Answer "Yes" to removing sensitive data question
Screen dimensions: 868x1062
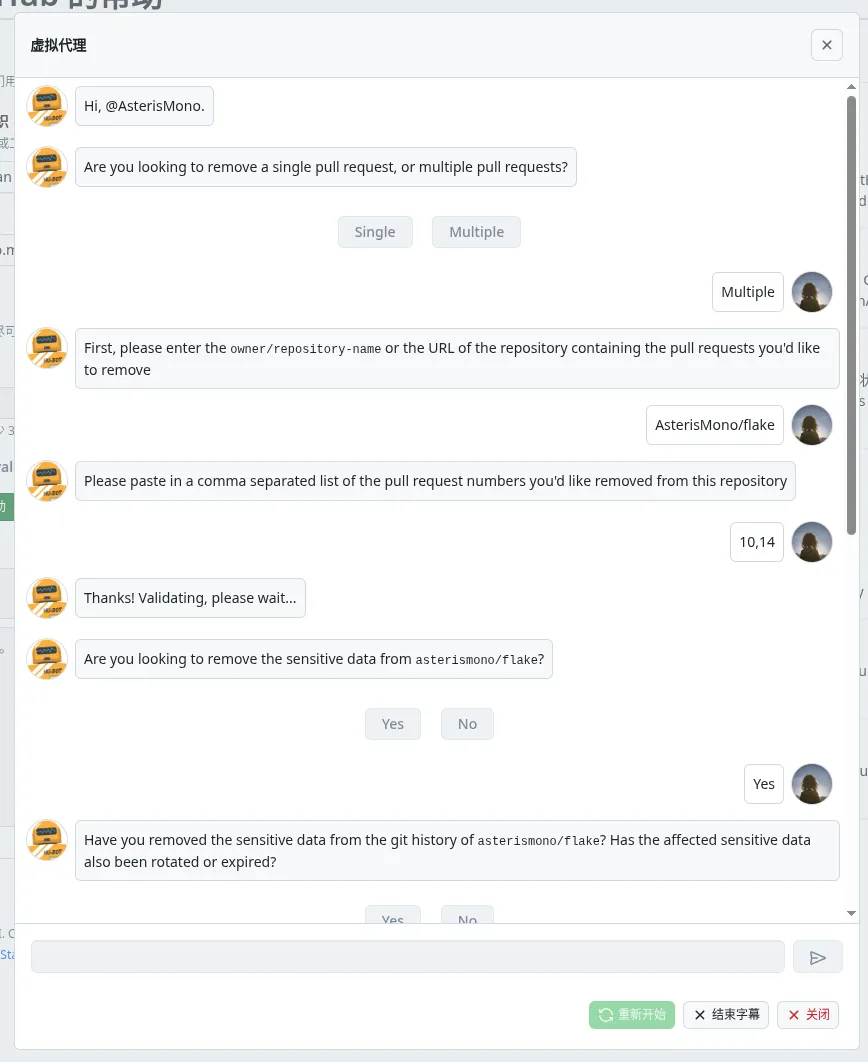coord(393,724)
